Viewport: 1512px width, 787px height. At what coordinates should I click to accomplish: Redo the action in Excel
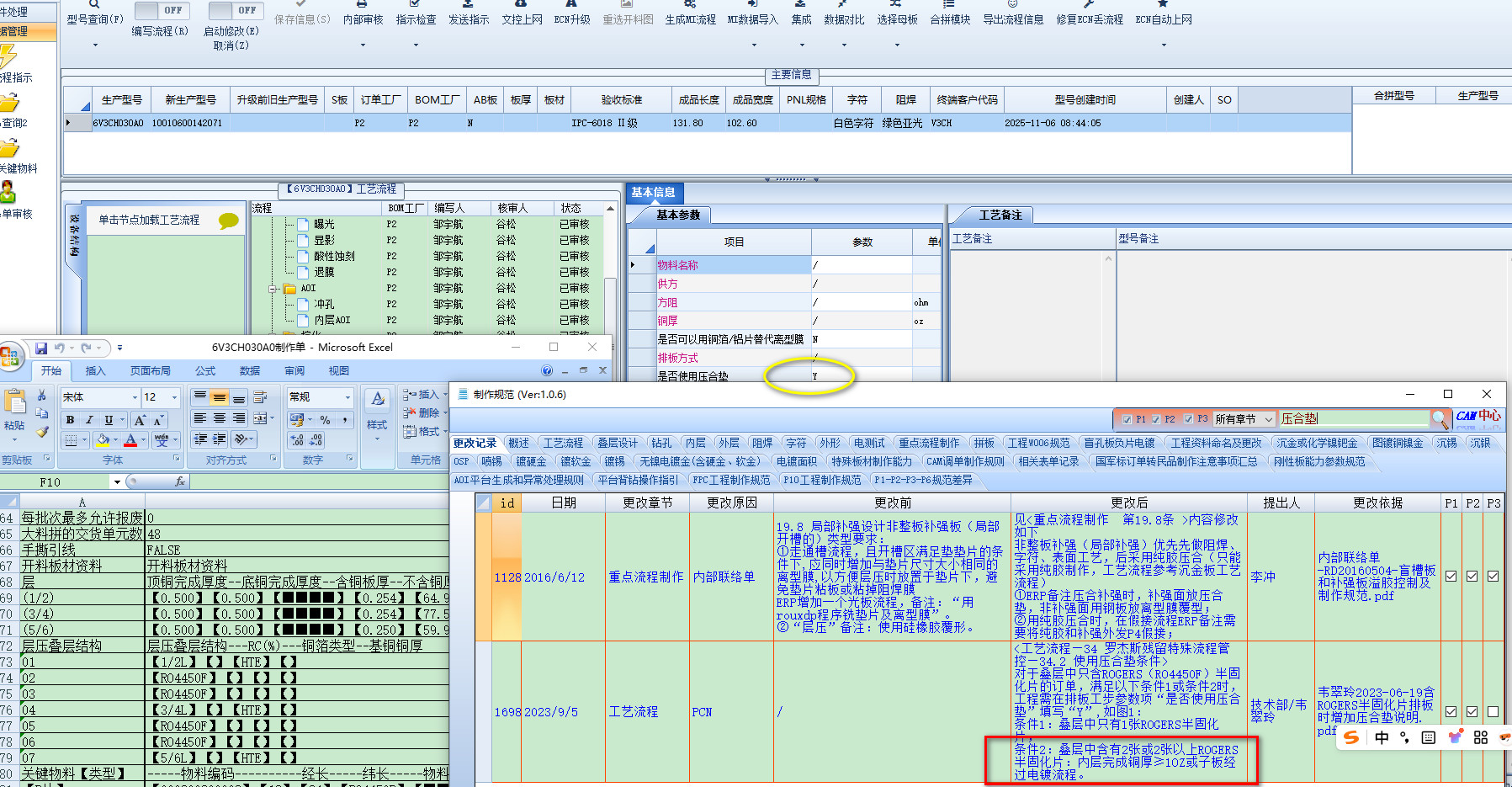tap(87, 348)
